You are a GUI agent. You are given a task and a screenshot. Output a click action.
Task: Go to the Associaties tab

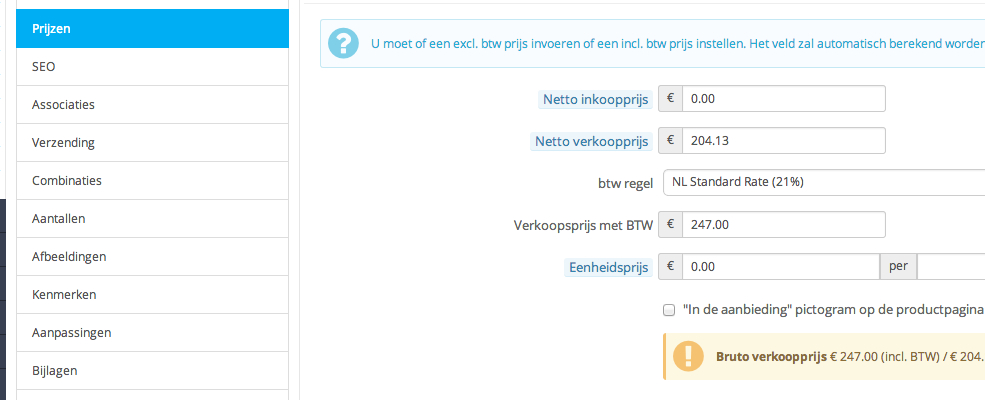pos(152,104)
